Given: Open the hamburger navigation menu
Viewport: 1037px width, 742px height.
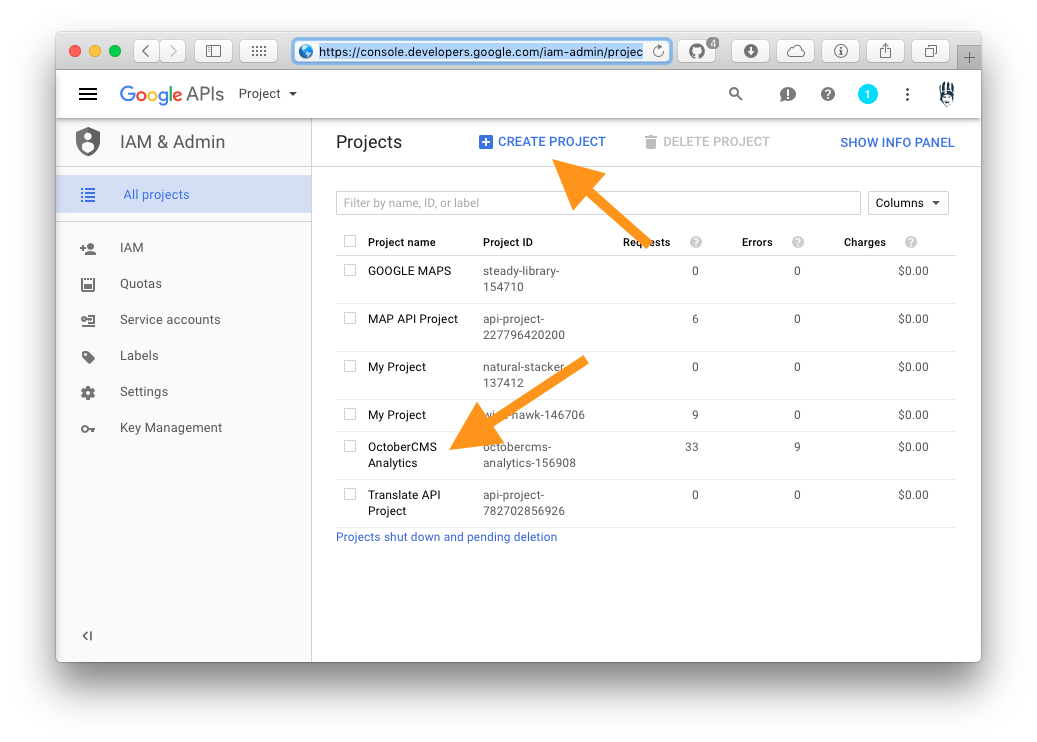Looking at the screenshot, I should pos(88,94).
